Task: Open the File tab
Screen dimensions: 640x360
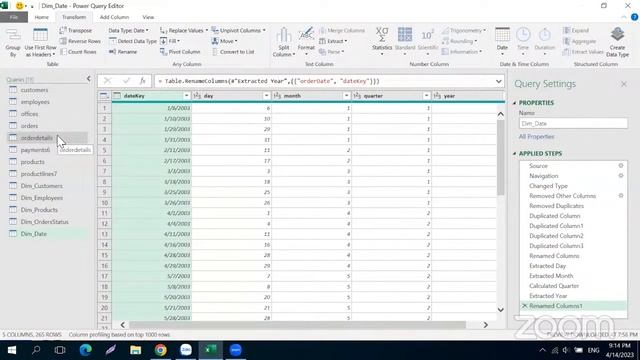Action: (14, 17)
